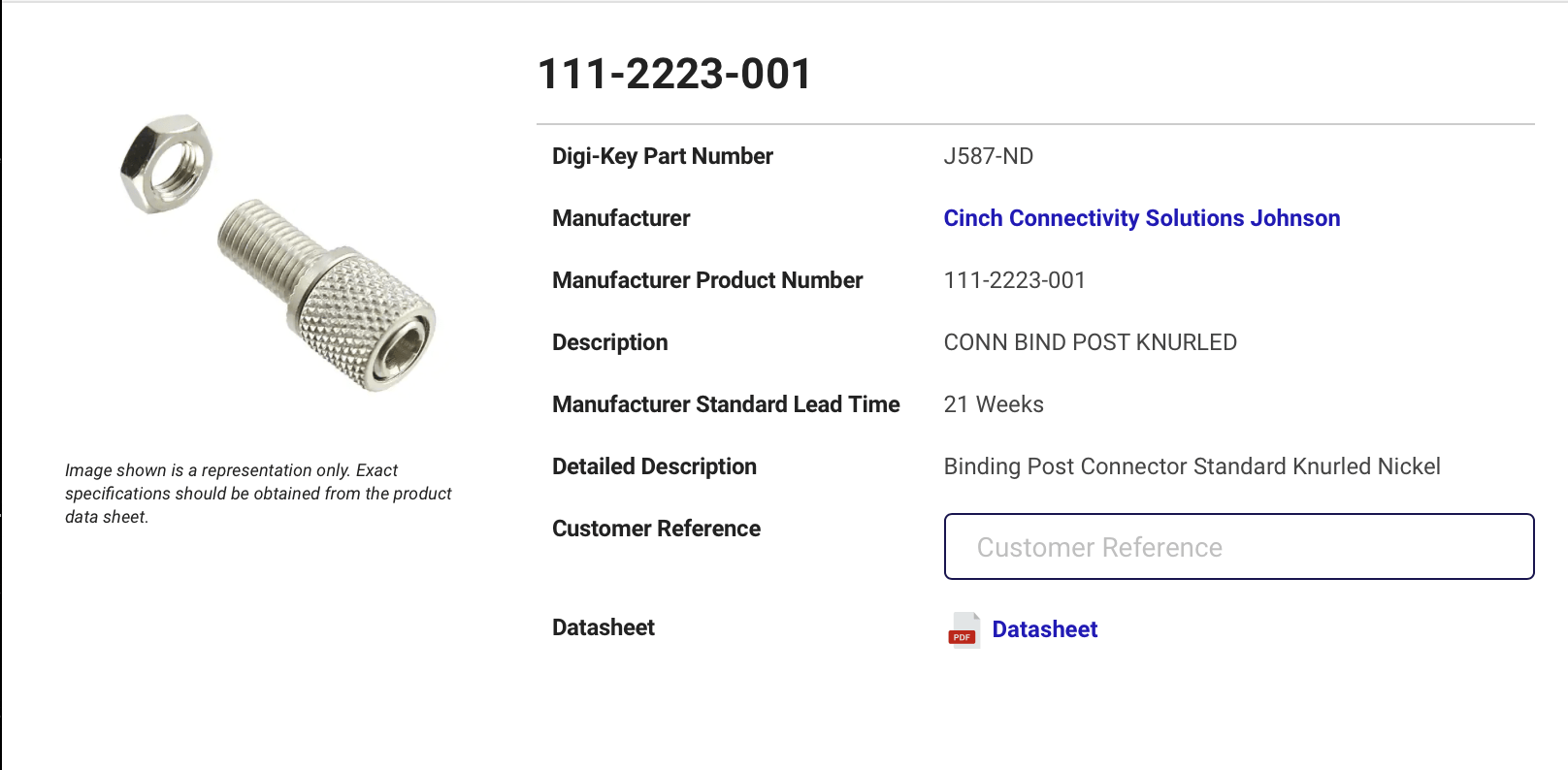The height and width of the screenshot is (770, 1568).
Task: Click the binding post product image
Action: point(278,254)
